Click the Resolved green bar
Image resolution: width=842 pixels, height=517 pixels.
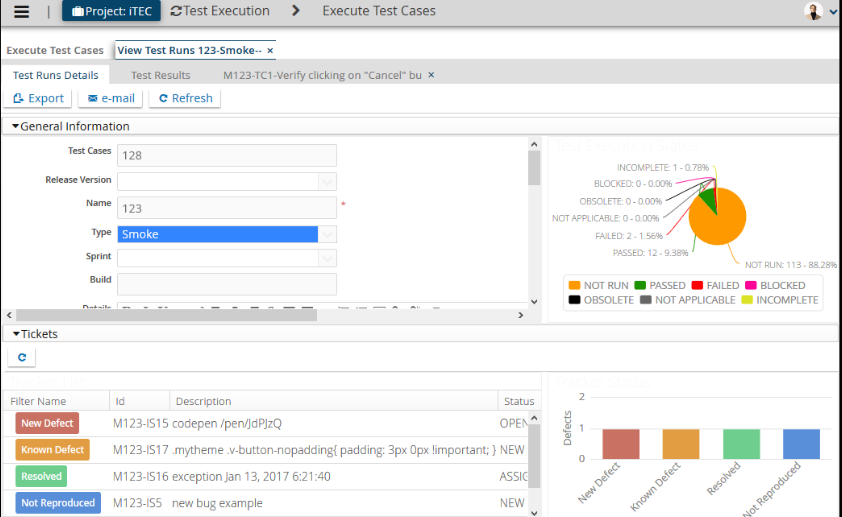coord(742,444)
